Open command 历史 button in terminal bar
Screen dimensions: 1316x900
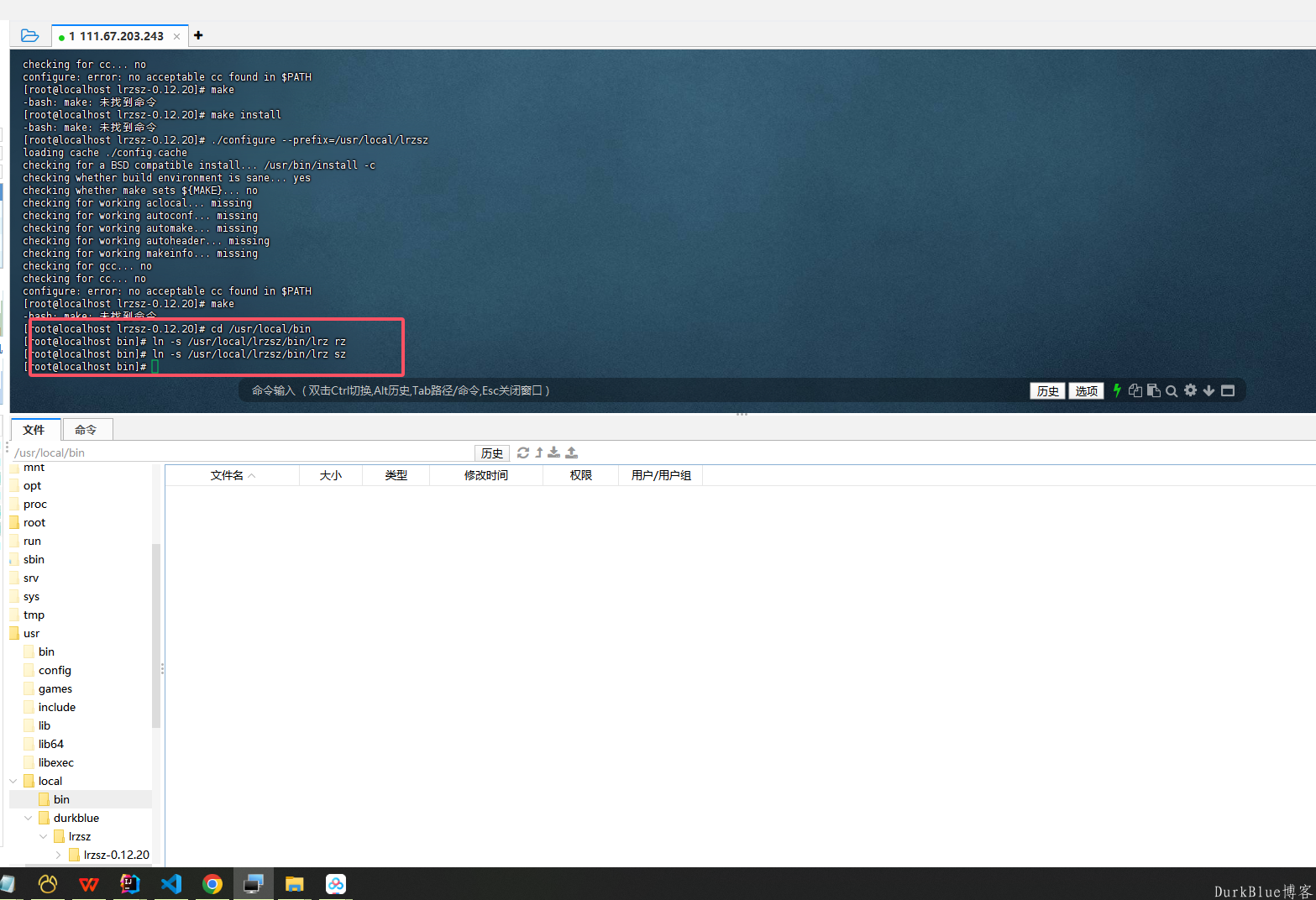tap(1047, 390)
